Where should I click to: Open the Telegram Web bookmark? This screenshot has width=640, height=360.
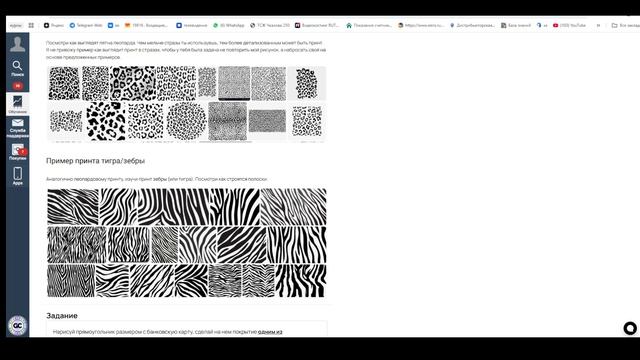(86, 25)
